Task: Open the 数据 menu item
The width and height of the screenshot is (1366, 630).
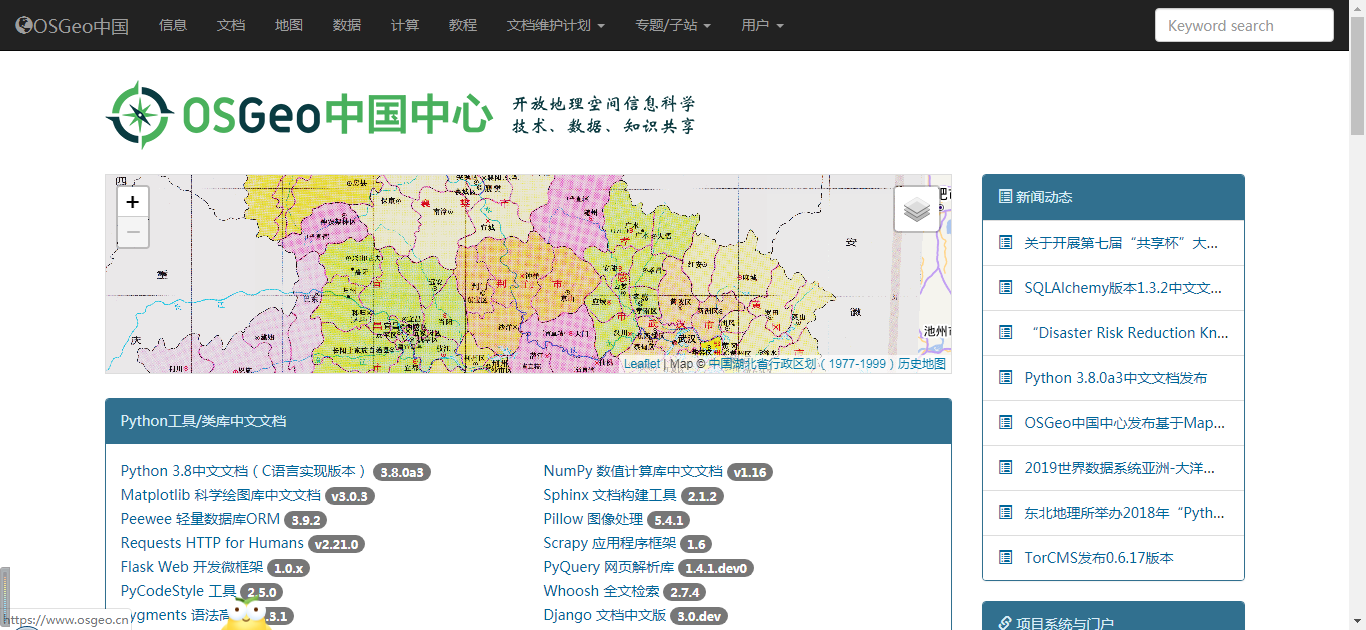Action: click(347, 25)
